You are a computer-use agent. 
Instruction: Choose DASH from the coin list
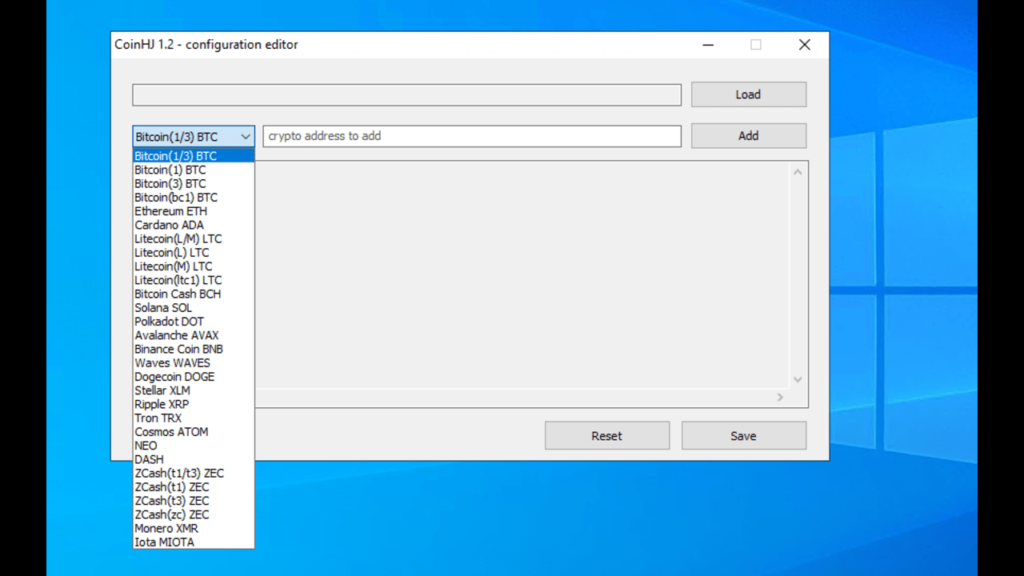pyautogui.click(x=193, y=460)
